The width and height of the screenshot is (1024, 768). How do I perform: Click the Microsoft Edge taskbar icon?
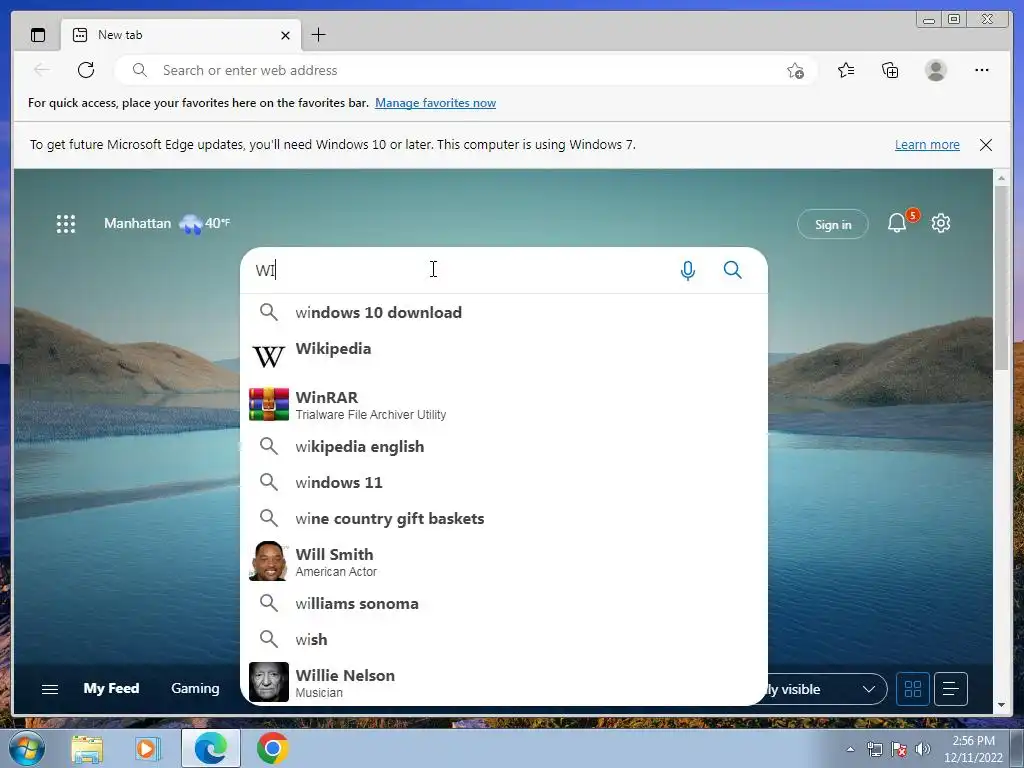click(x=211, y=748)
